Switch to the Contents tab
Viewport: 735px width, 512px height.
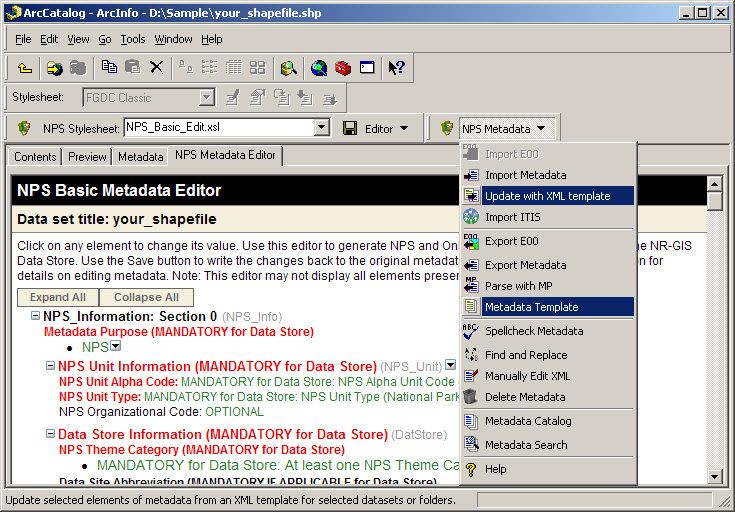pyautogui.click(x=35, y=157)
